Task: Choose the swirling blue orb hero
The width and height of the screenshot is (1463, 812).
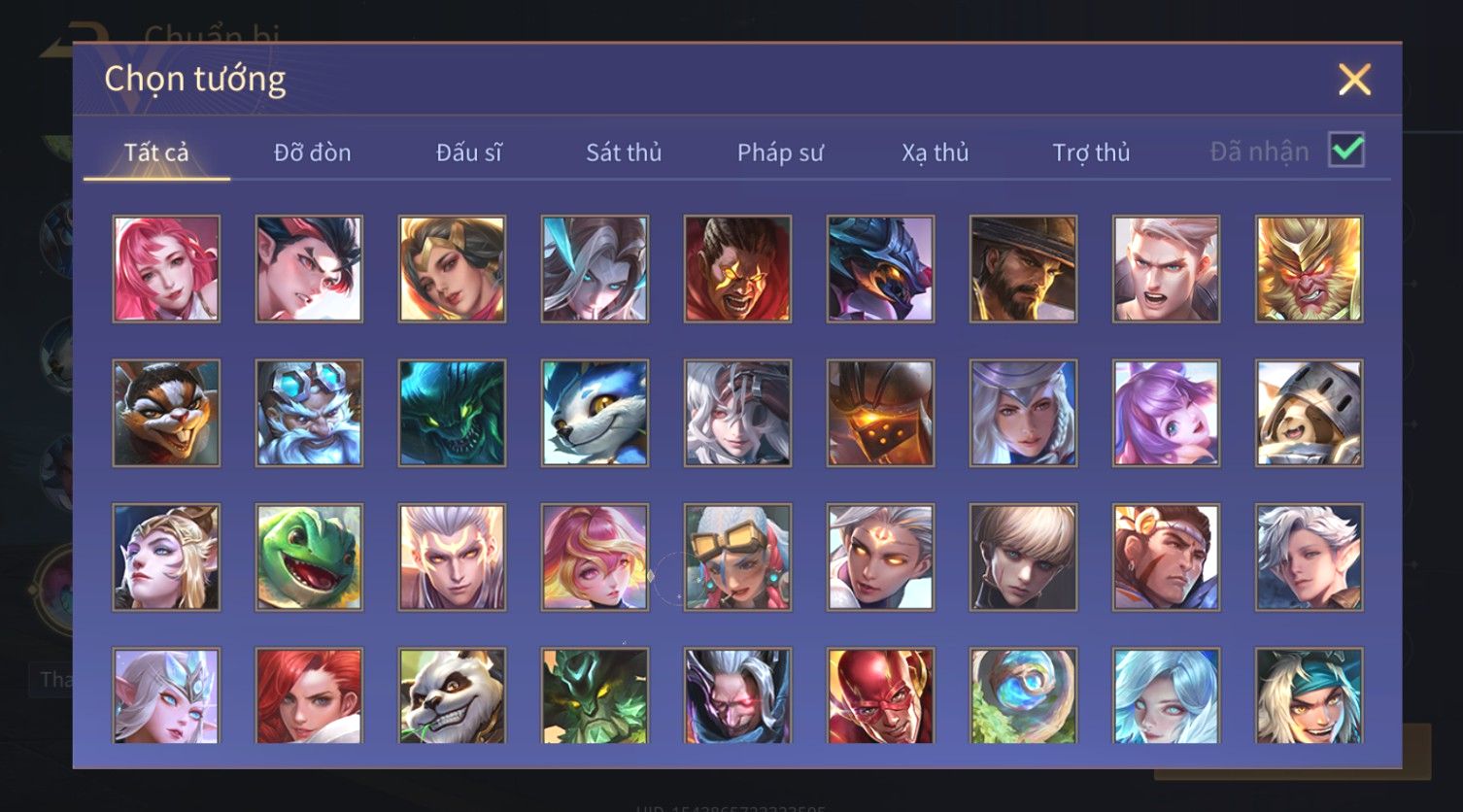Action: pyautogui.click(x=1023, y=695)
